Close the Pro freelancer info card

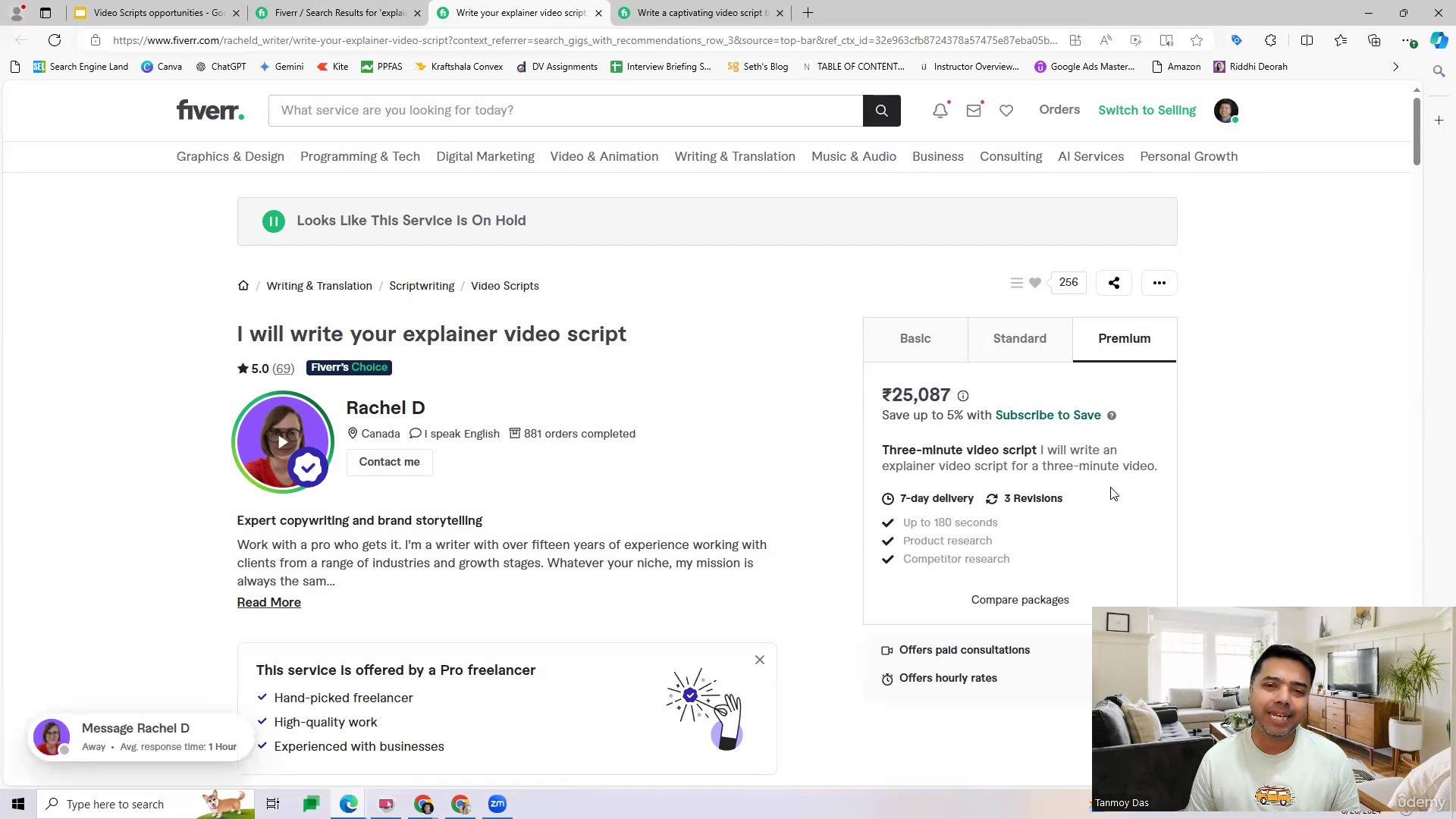pos(759,660)
